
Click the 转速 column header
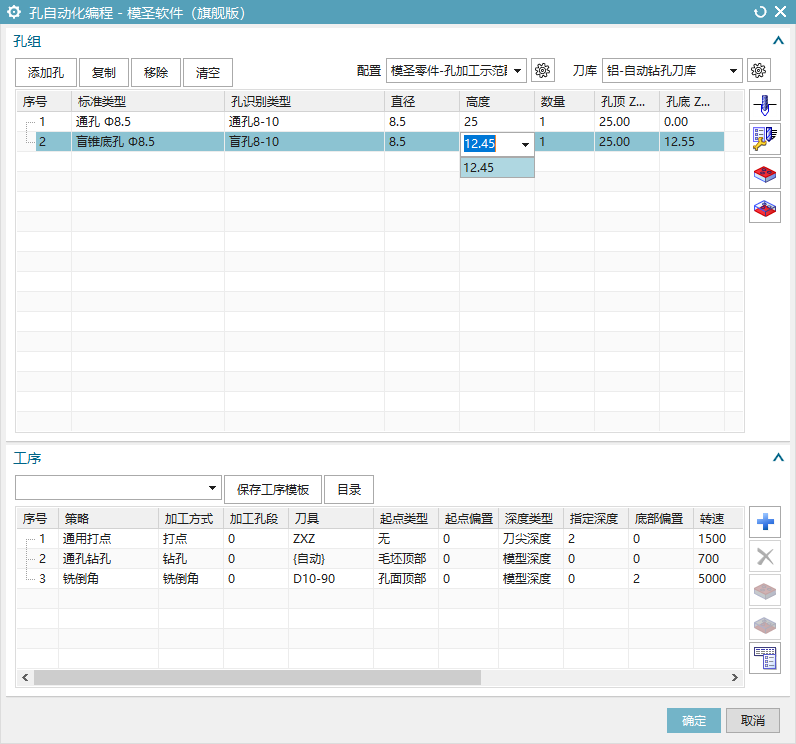point(718,518)
